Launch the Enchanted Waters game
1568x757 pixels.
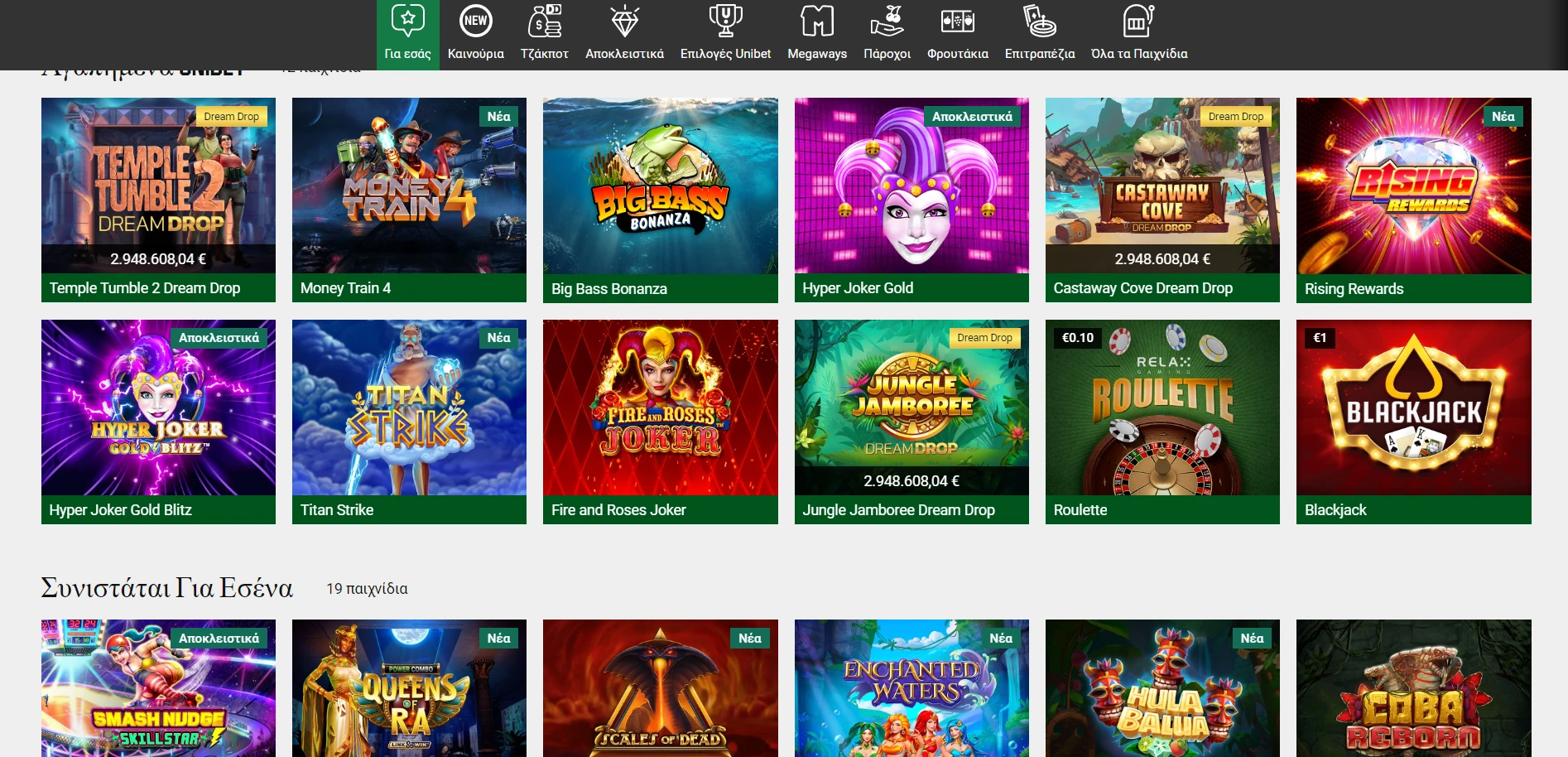click(911, 688)
